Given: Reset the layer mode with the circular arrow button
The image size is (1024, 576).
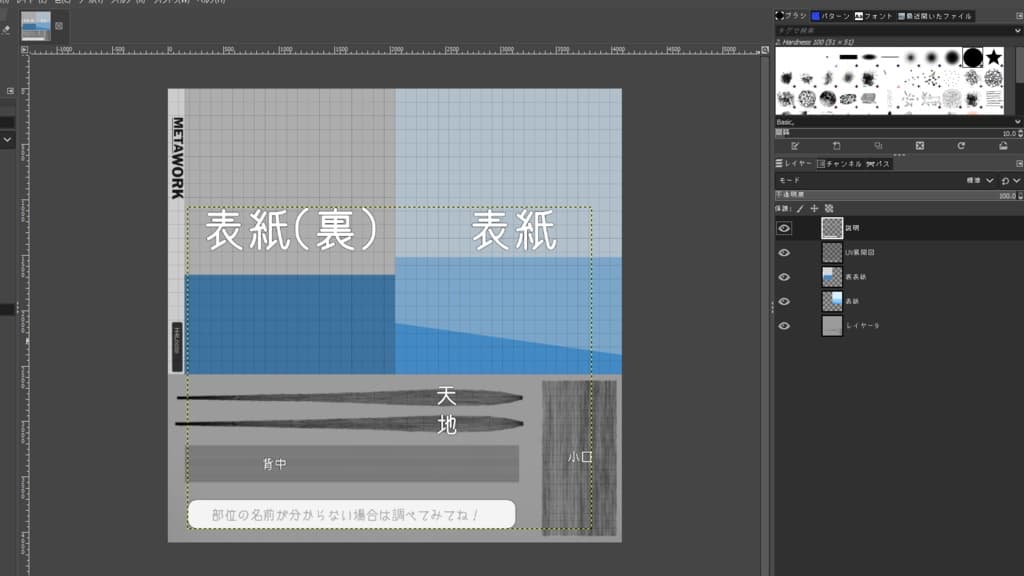Looking at the screenshot, I should [1005, 181].
